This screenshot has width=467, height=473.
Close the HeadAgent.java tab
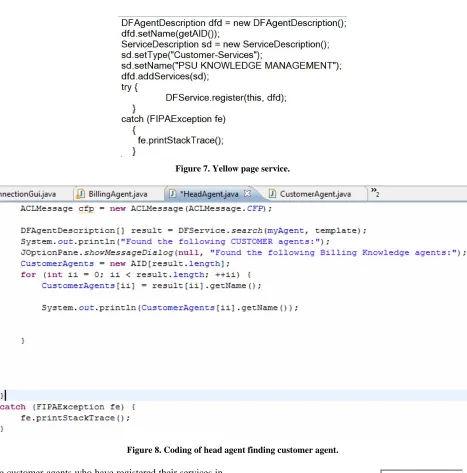(247, 193)
